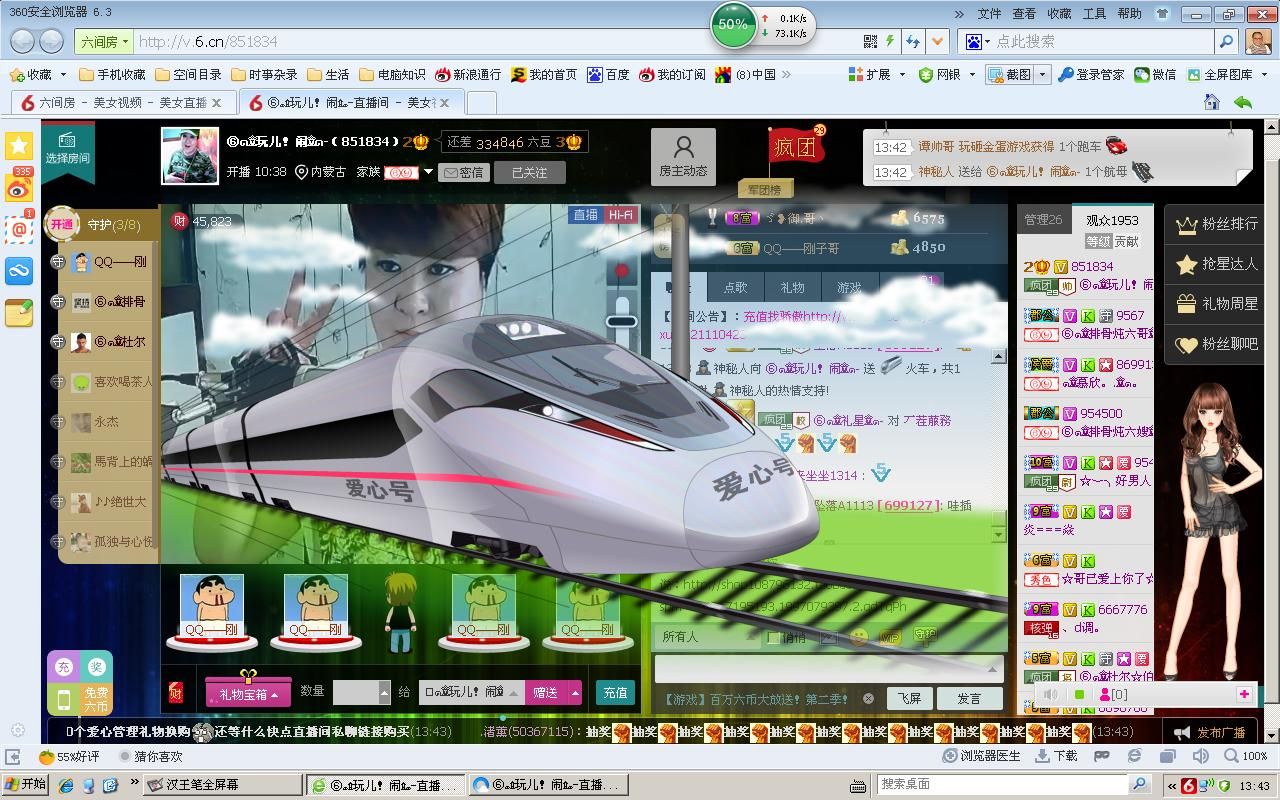The height and width of the screenshot is (800, 1280).
Task: Click the red record button on video
Action: pyautogui.click(x=621, y=271)
